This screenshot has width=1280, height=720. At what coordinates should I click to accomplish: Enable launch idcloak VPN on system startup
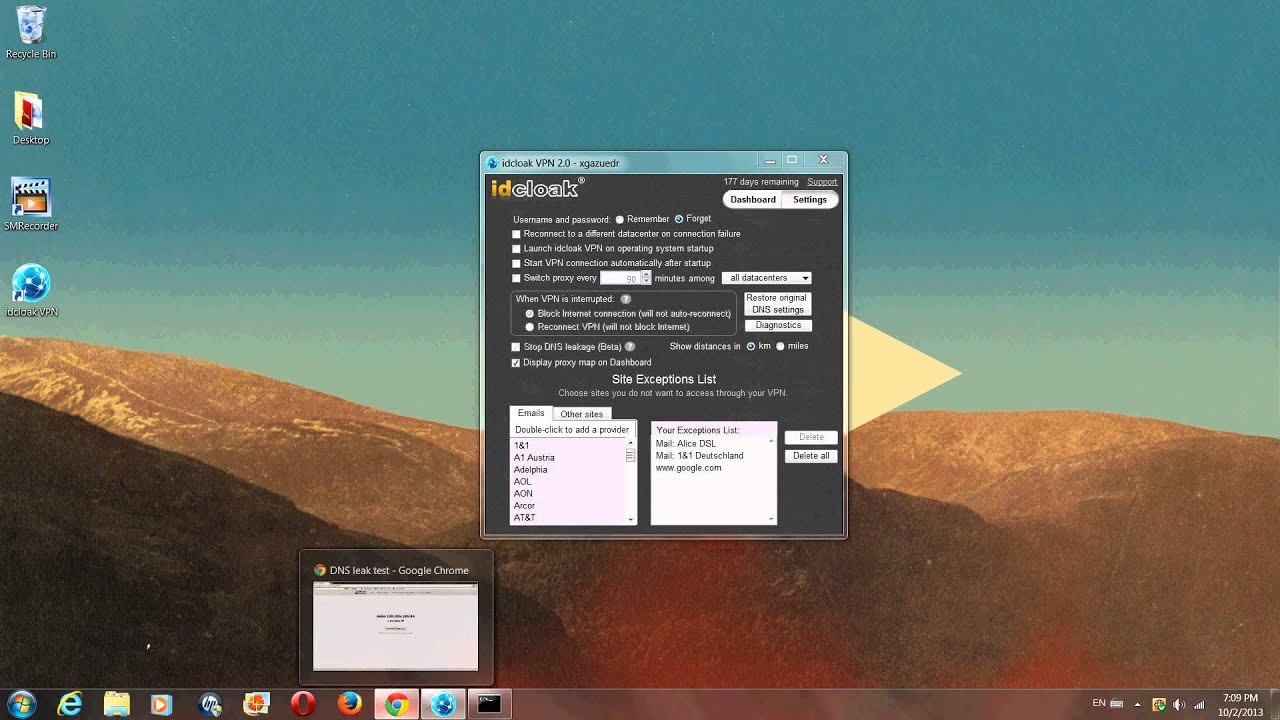(516, 248)
